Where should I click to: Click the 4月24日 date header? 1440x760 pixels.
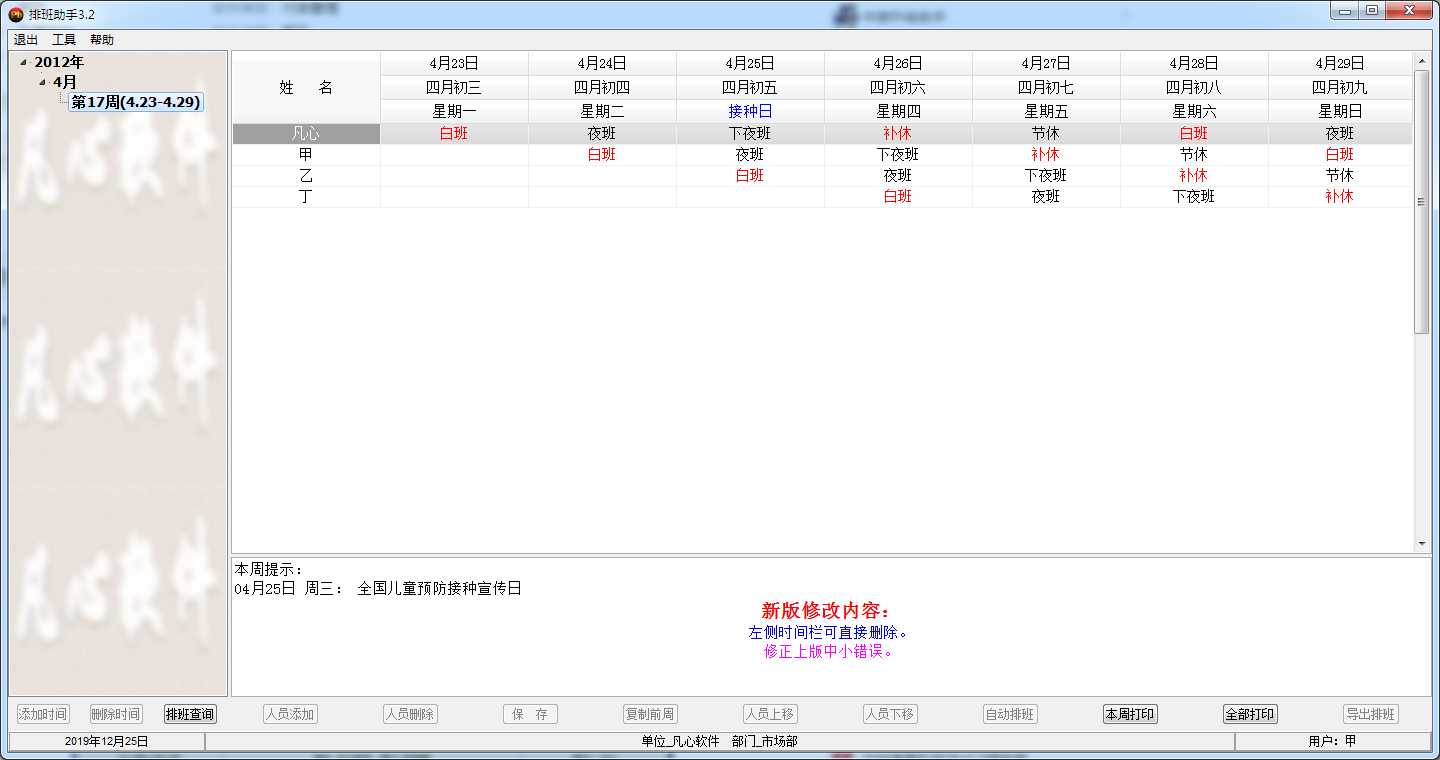pyautogui.click(x=602, y=63)
